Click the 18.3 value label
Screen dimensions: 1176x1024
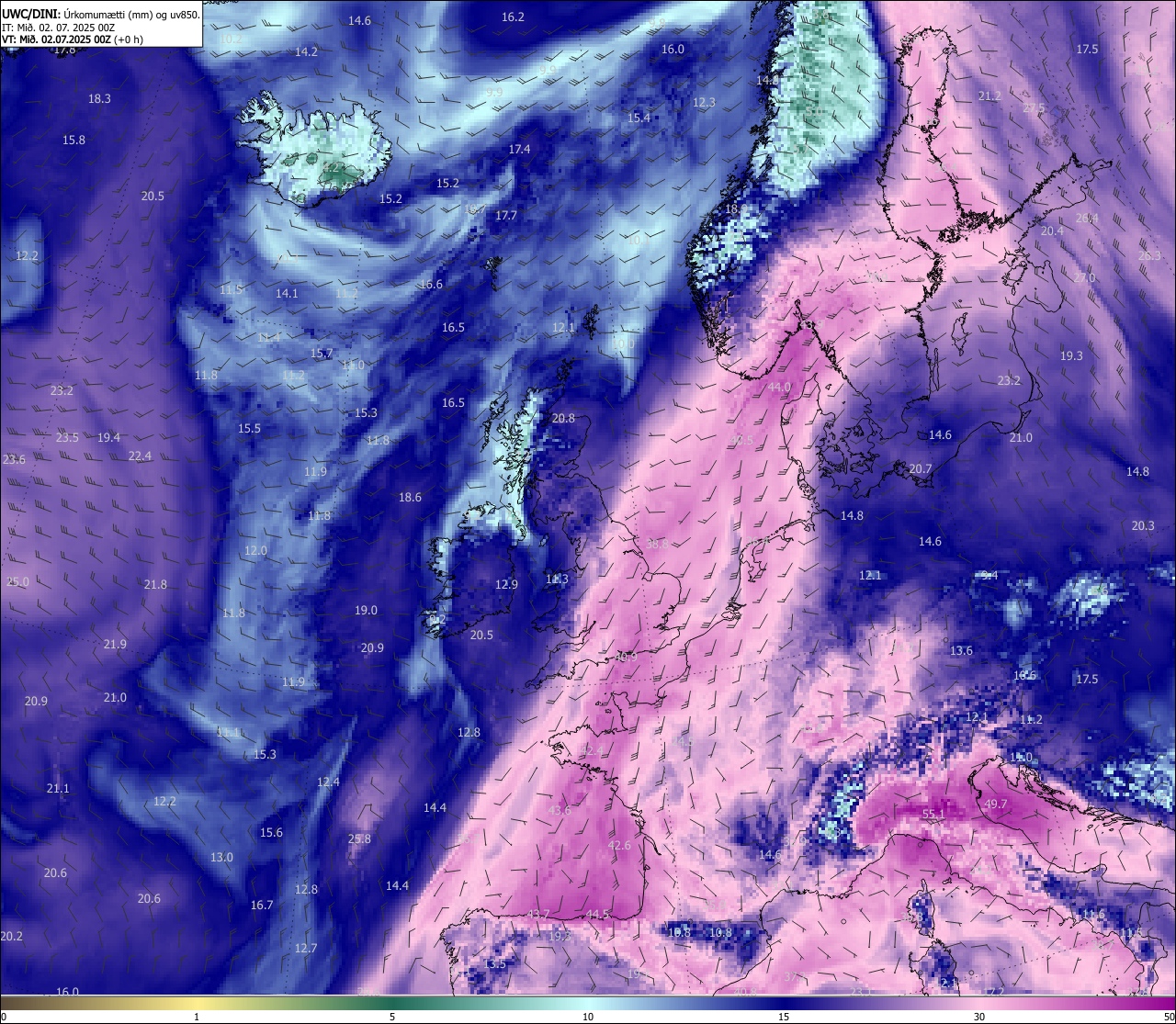pos(99,99)
